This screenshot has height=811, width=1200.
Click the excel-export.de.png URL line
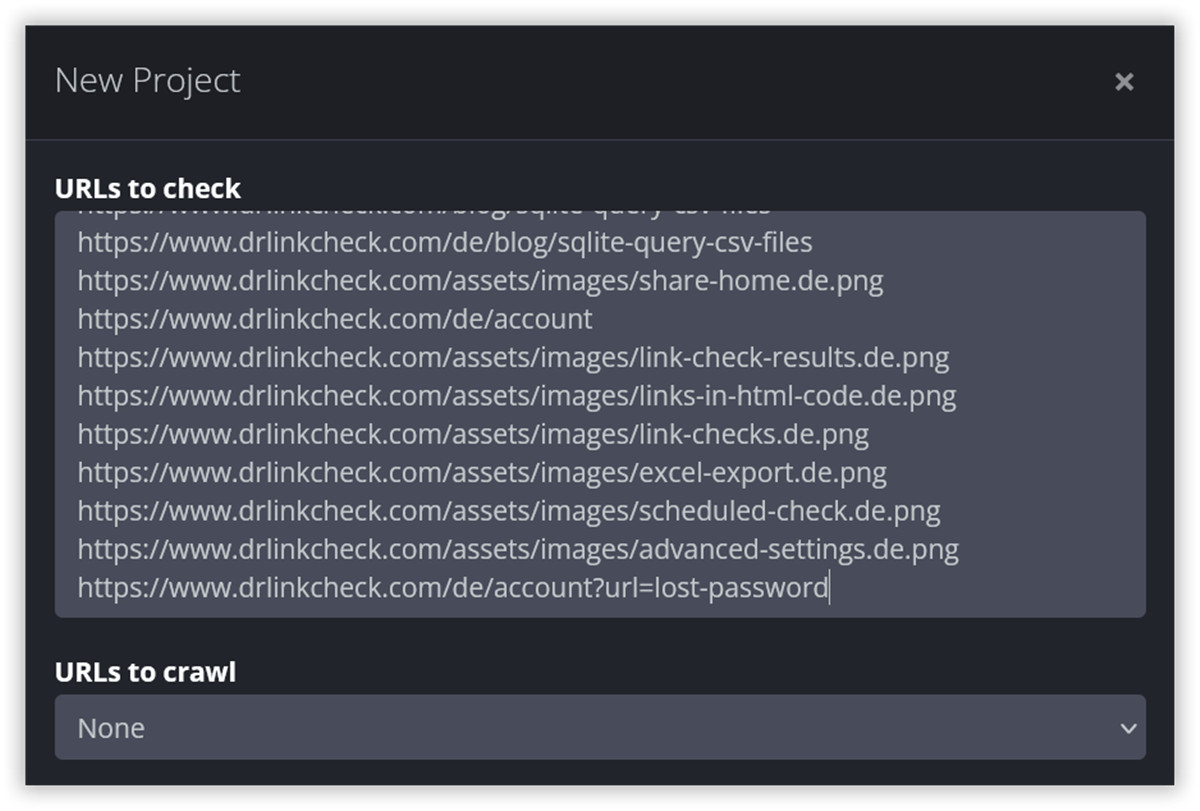pos(482,472)
